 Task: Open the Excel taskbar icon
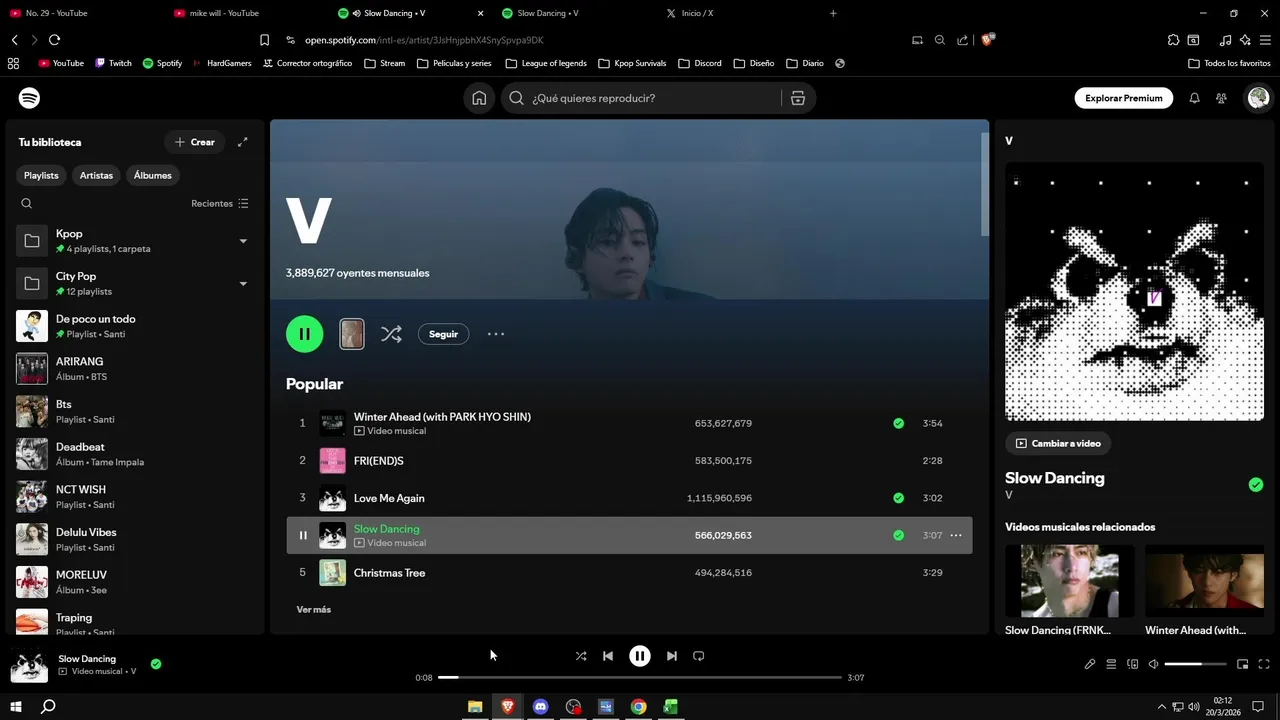coord(671,706)
